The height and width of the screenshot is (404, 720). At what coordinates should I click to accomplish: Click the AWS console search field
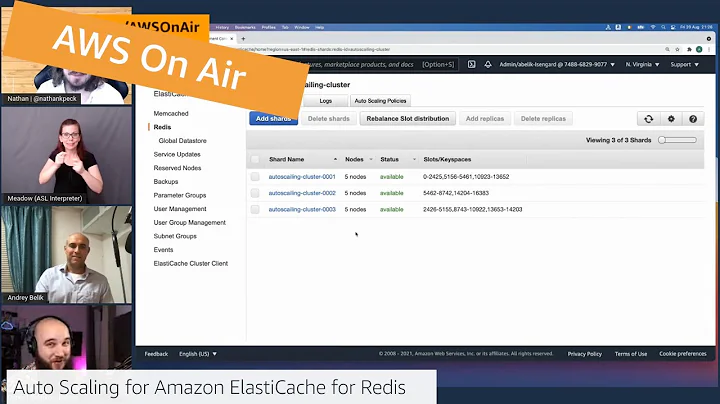coord(381,64)
